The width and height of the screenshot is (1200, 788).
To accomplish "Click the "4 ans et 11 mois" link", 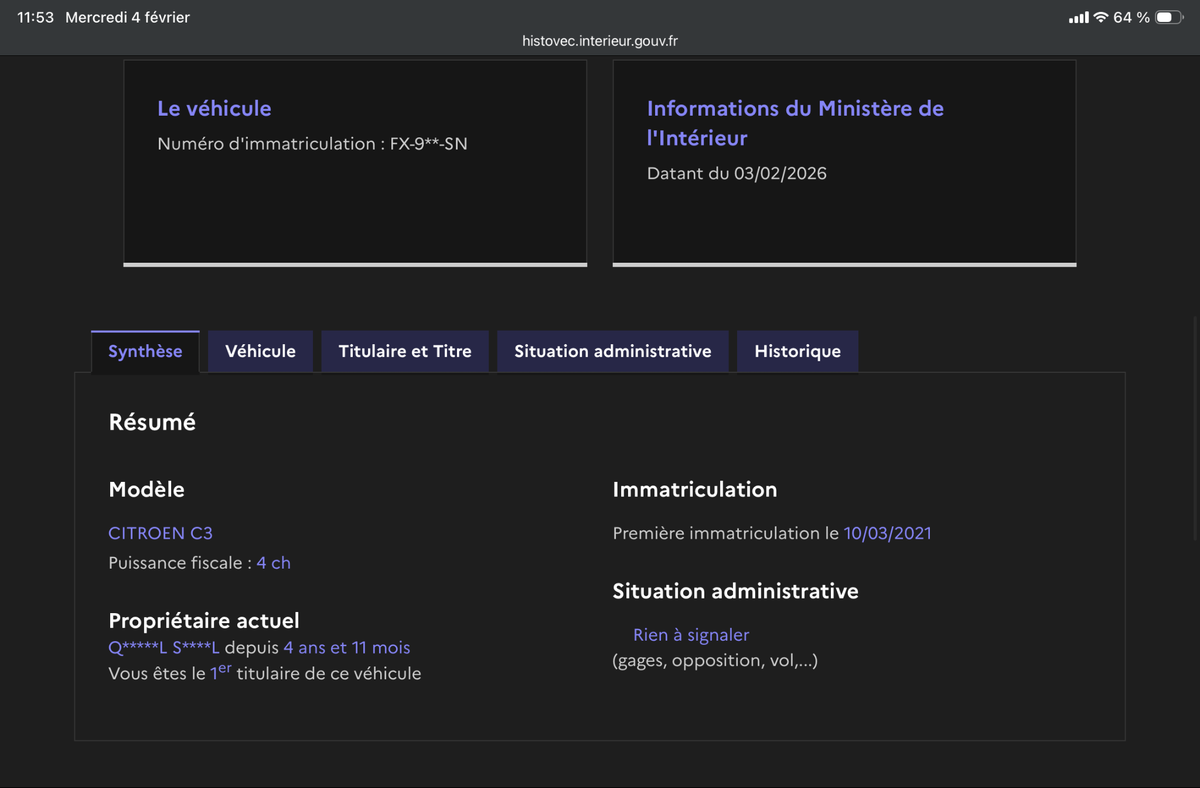I will 349,648.
